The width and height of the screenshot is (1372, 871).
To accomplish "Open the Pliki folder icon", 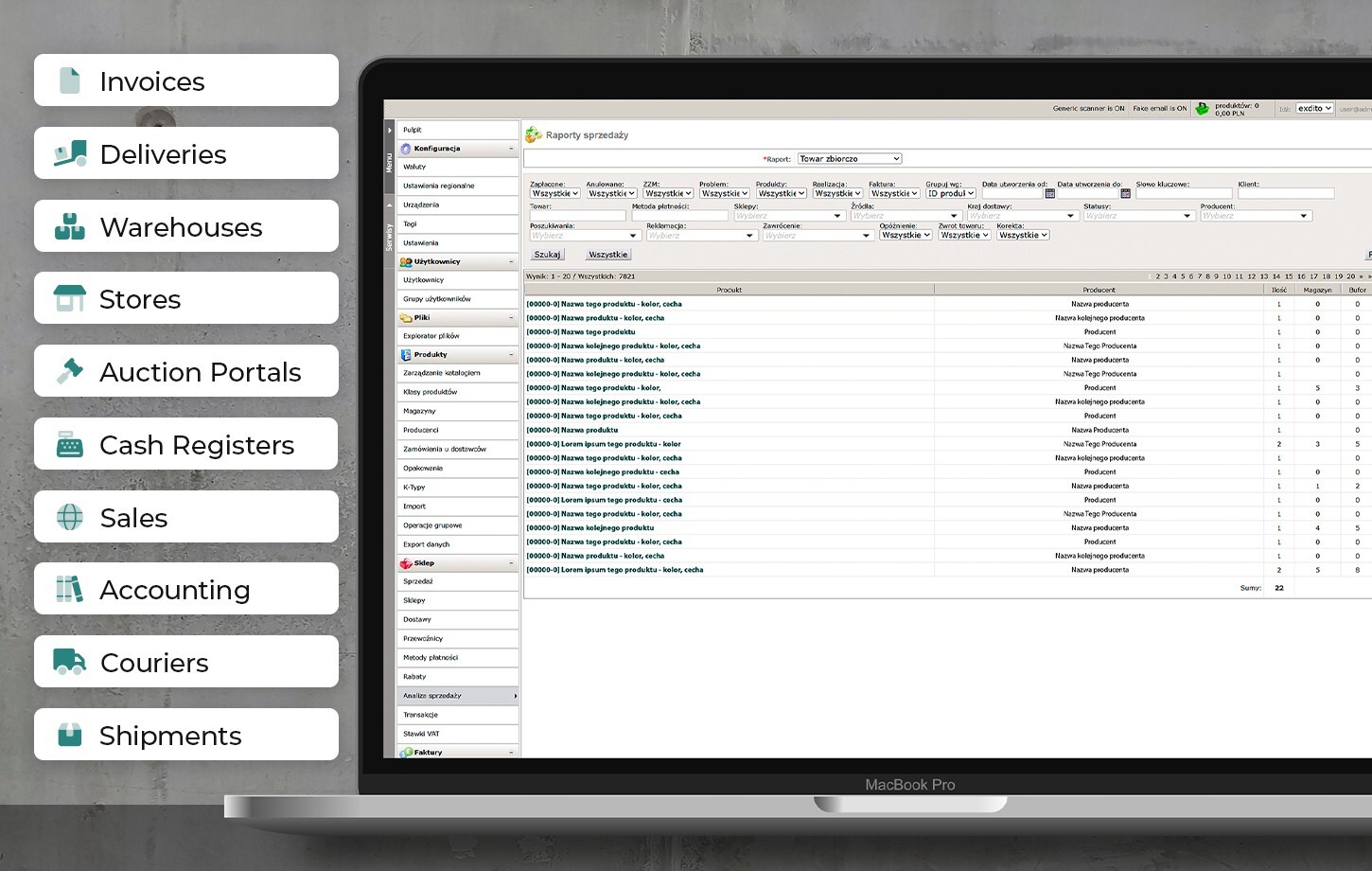I will pos(407,317).
